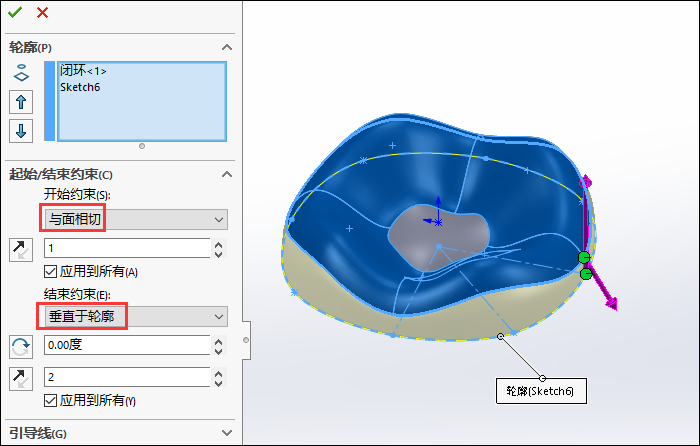Click the 轮廓(Sketch6) callout label
This screenshot has height=446, width=700.
tap(541, 391)
